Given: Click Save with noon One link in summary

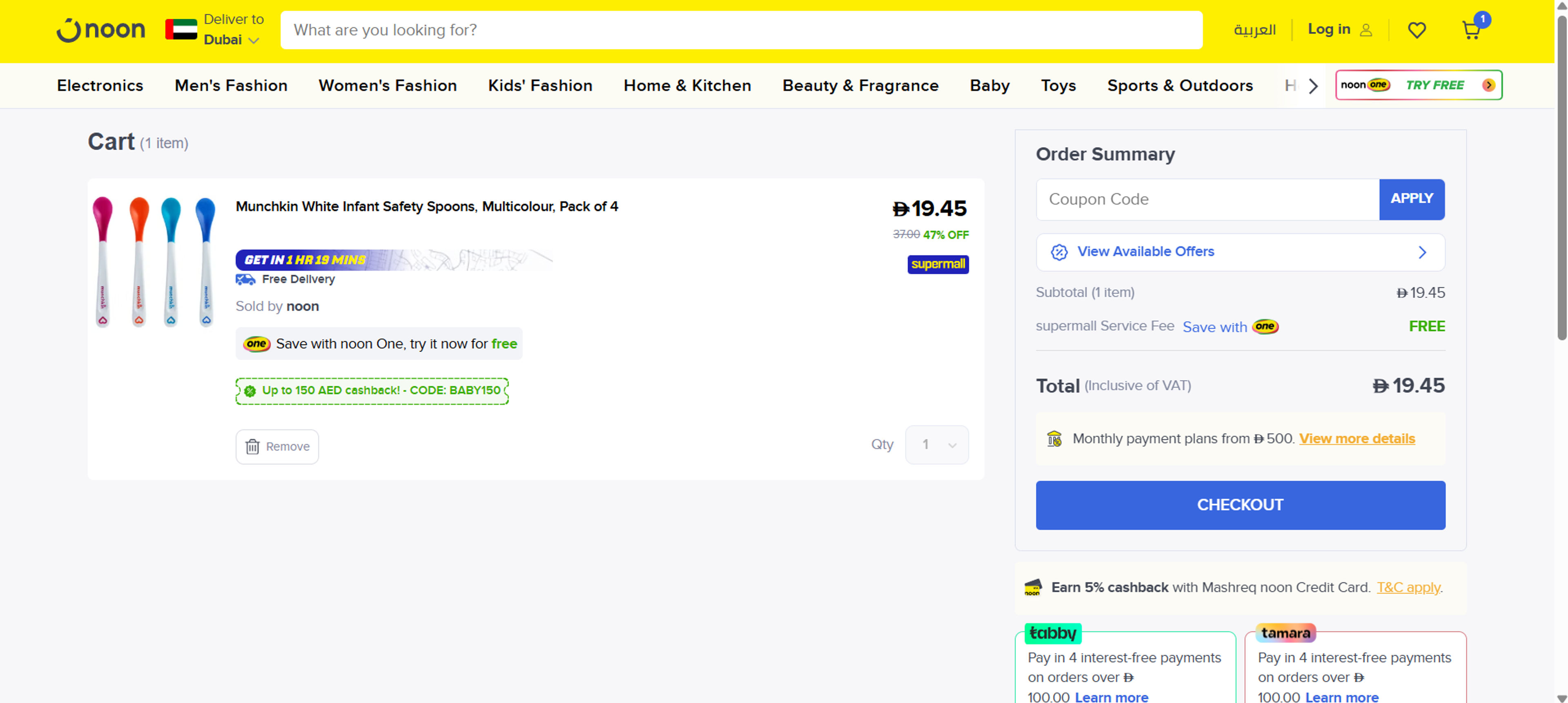Looking at the screenshot, I should [1230, 327].
